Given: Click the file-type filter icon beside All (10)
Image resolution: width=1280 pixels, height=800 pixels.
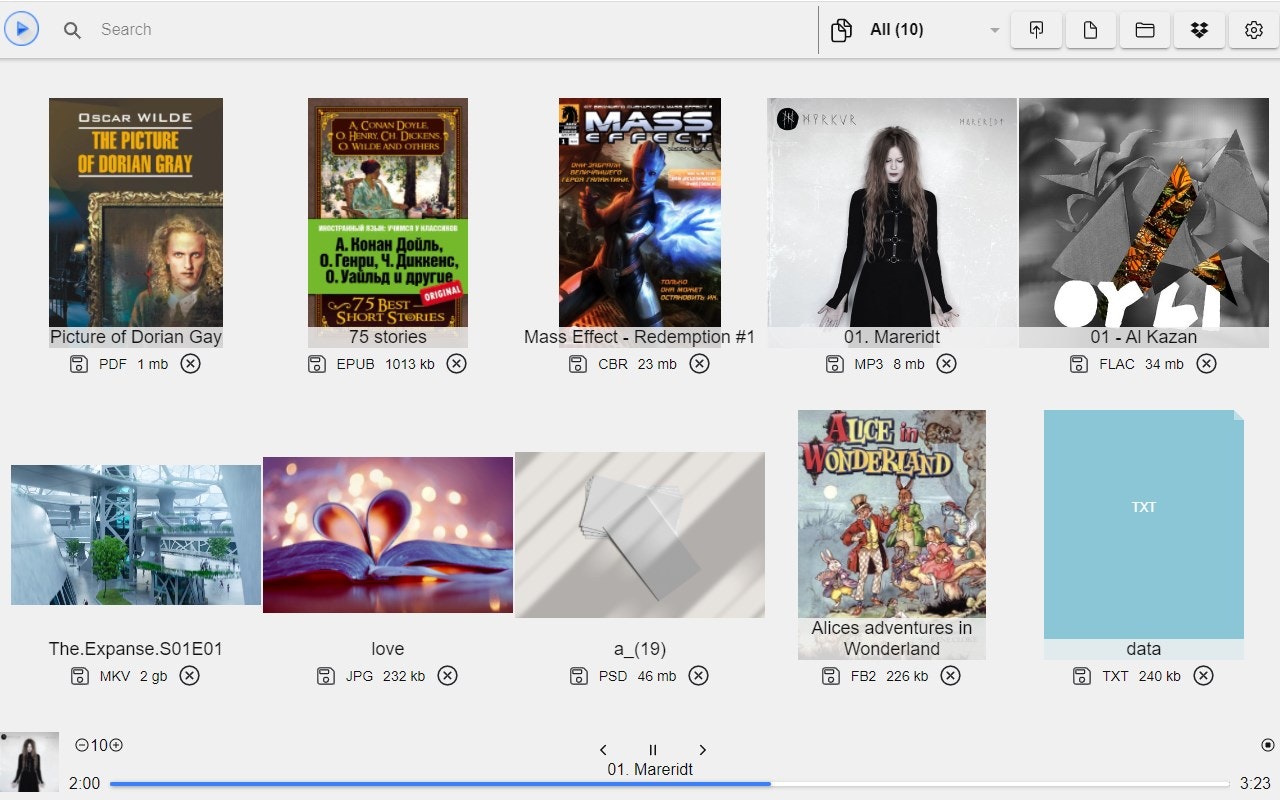Looking at the screenshot, I should click(843, 30).
